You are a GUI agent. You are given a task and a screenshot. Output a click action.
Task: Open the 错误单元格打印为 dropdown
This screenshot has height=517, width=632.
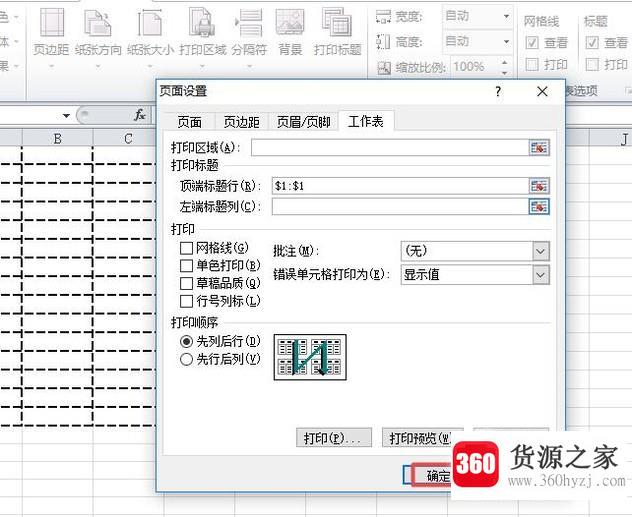541,275
